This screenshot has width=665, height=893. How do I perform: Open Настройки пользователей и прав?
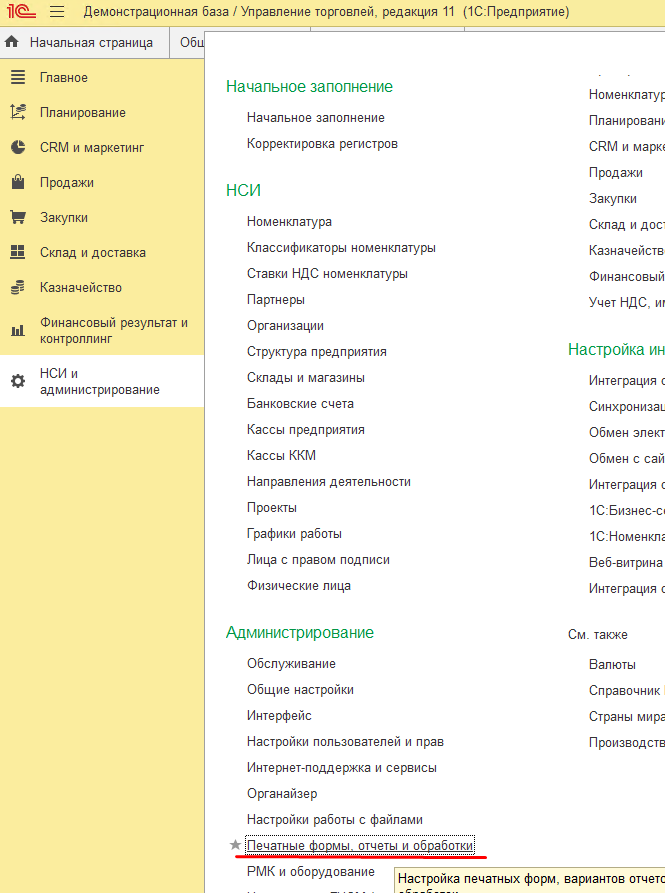tap(345, 742)
